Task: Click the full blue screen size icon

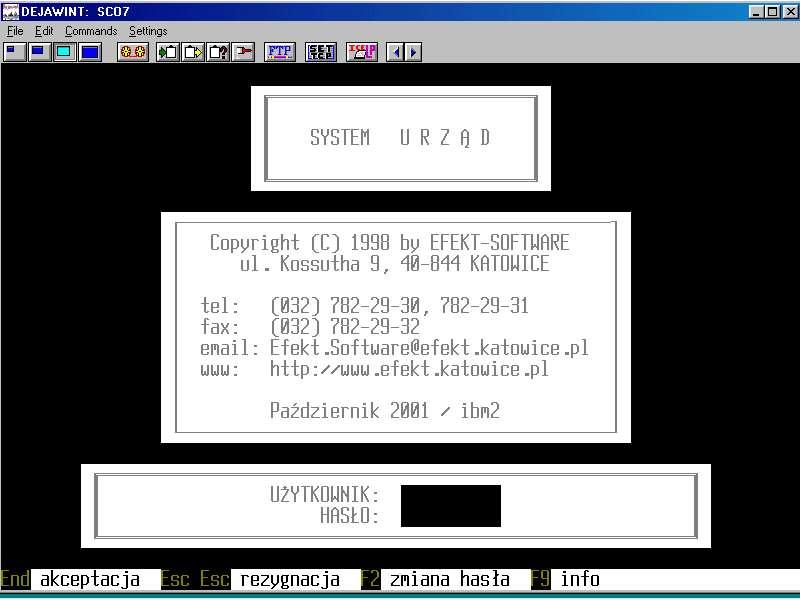Action: pyautogui.click(x=90, y=52)
